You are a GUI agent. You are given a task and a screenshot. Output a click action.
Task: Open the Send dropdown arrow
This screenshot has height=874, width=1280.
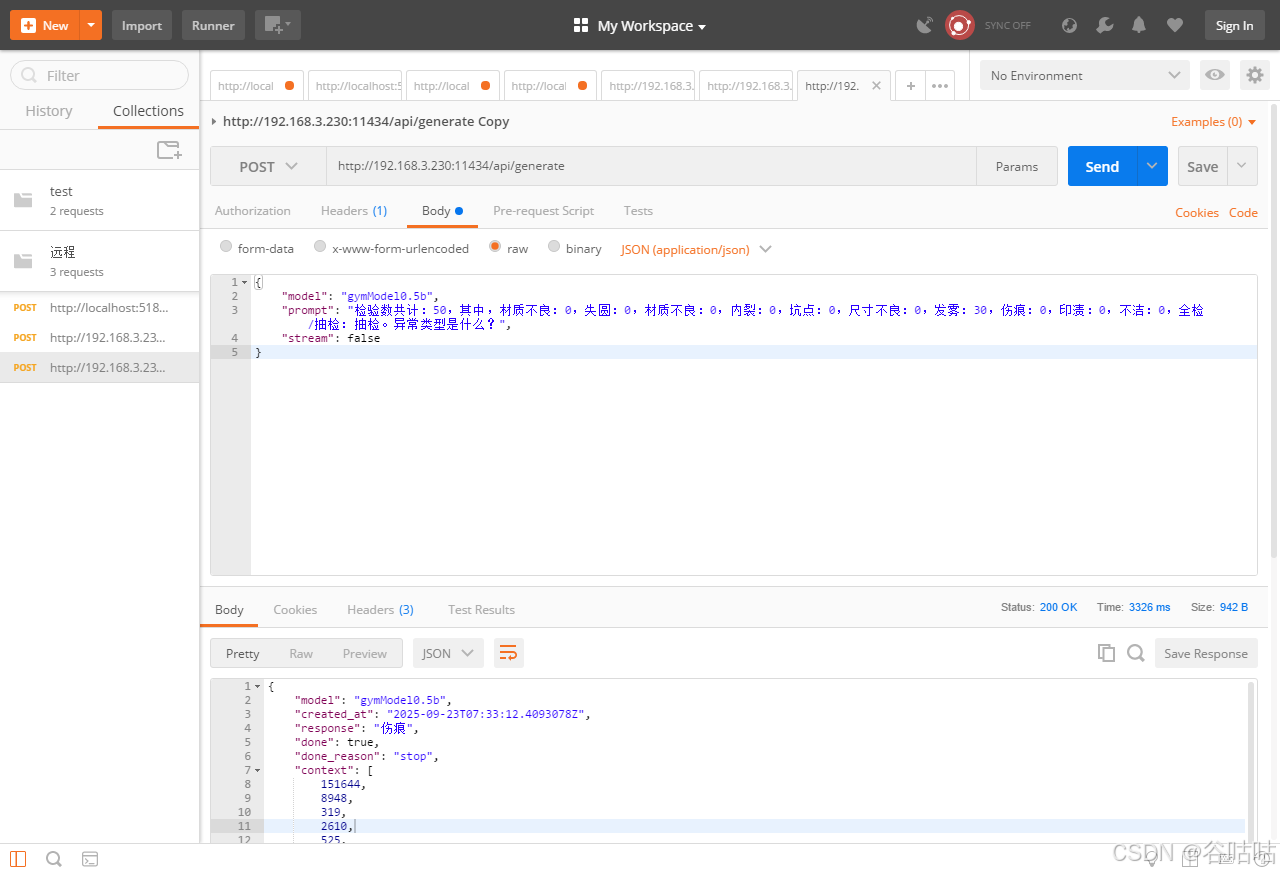1153,167
